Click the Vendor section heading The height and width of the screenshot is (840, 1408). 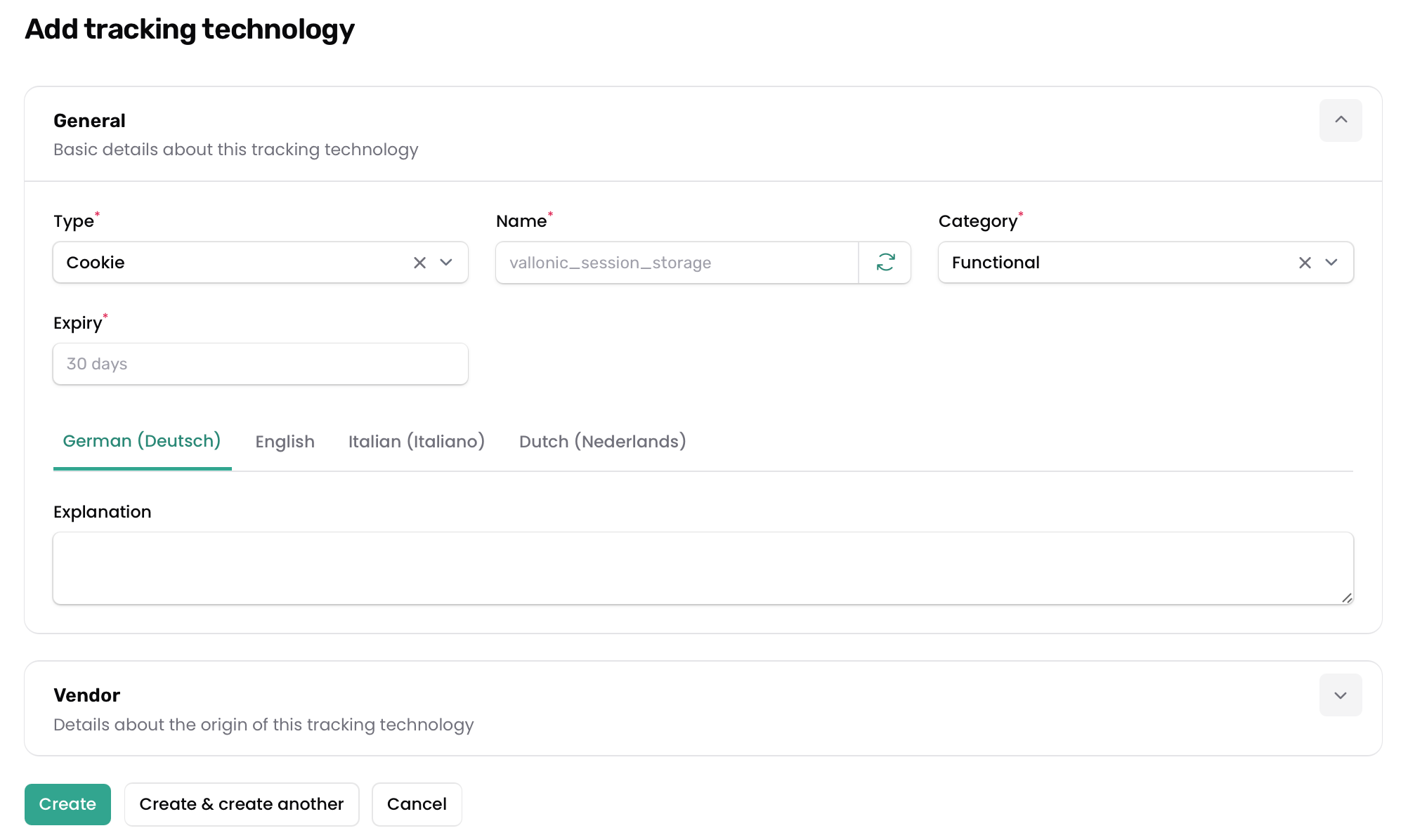(87, 695)
